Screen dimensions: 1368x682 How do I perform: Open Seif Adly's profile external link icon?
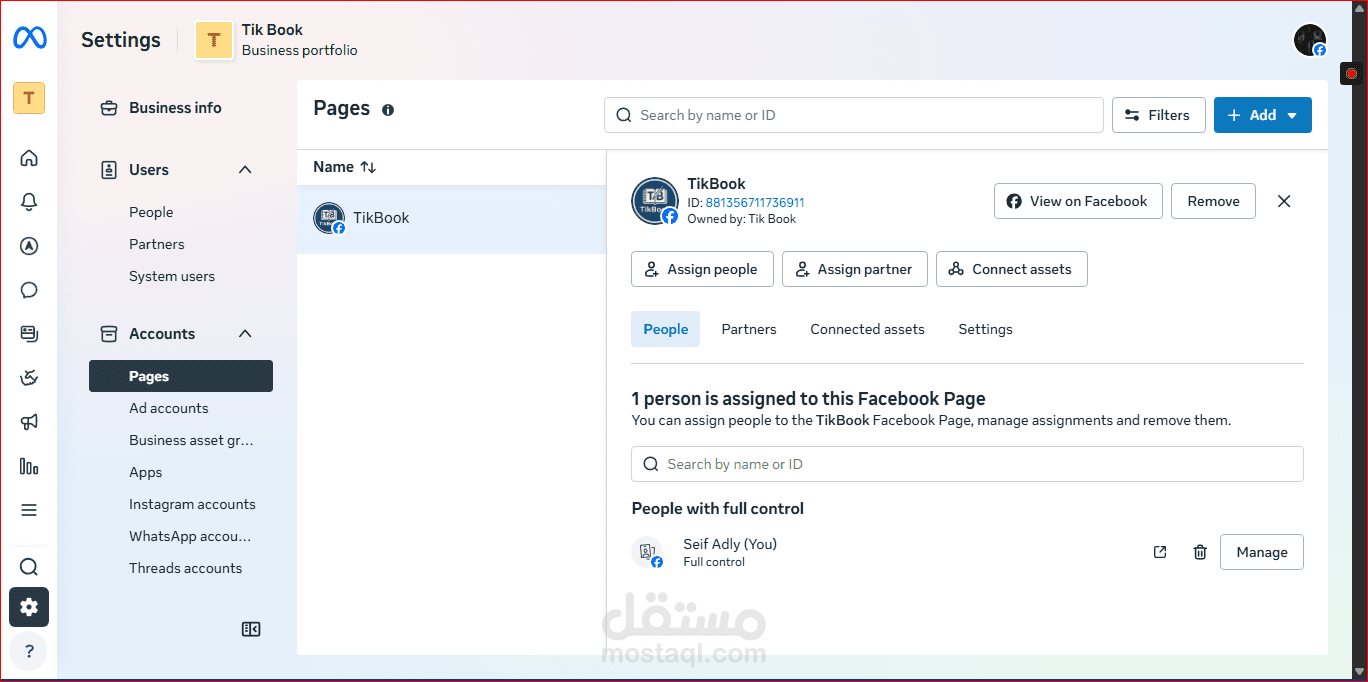click(1160, 552)
